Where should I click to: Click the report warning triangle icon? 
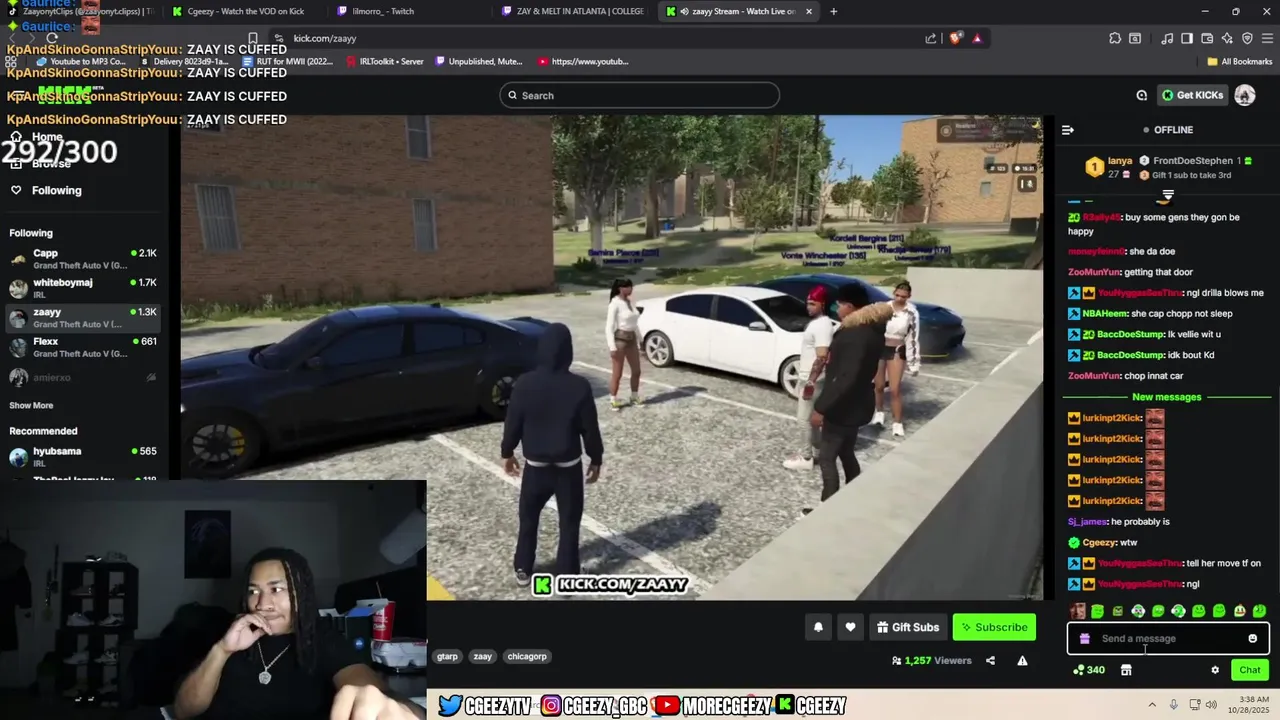(1022, 660)
